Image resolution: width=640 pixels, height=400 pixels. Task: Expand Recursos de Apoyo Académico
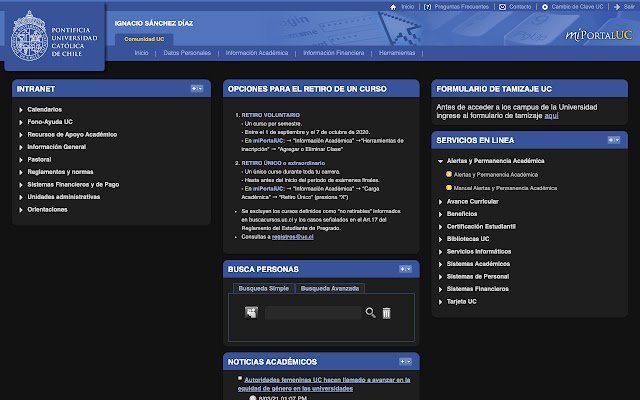[20, 135]
